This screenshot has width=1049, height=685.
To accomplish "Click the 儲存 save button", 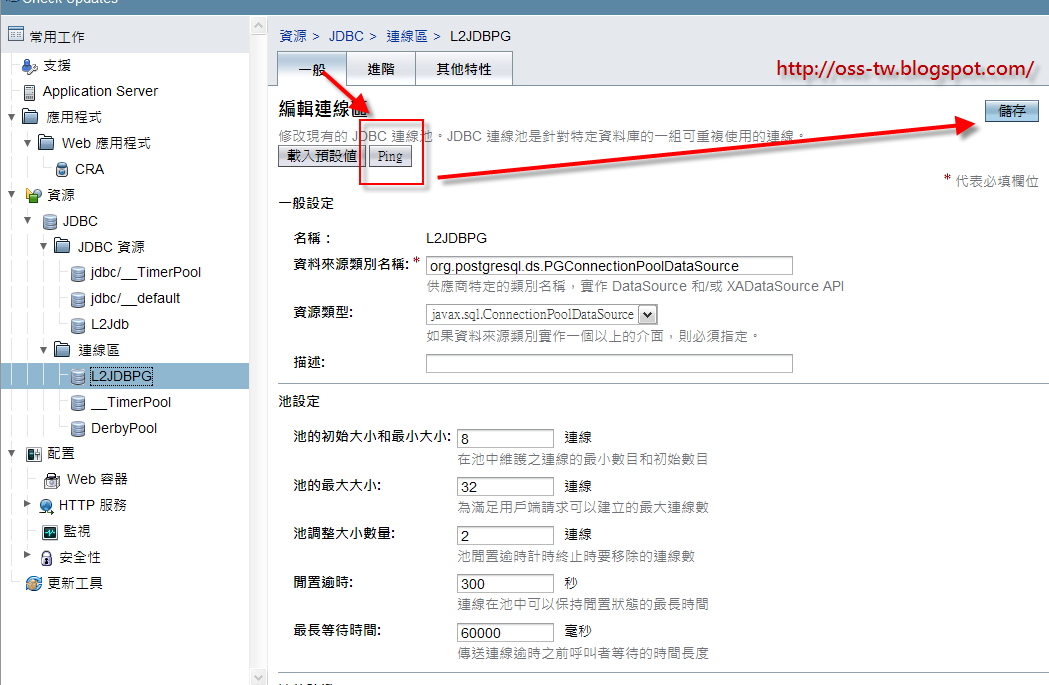I will (x=1012, y=111).
